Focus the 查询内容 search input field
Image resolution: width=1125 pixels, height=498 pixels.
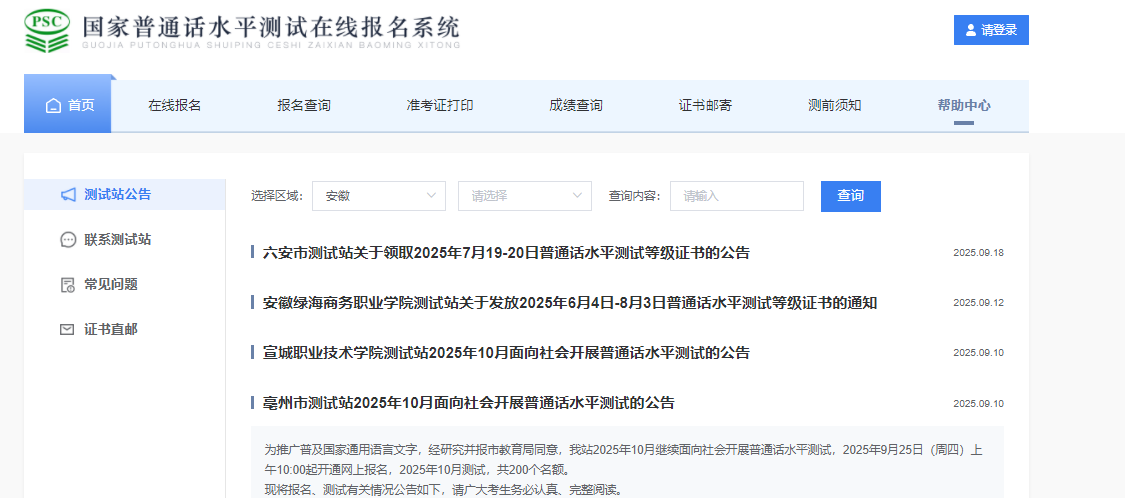(x=736, y=196)
